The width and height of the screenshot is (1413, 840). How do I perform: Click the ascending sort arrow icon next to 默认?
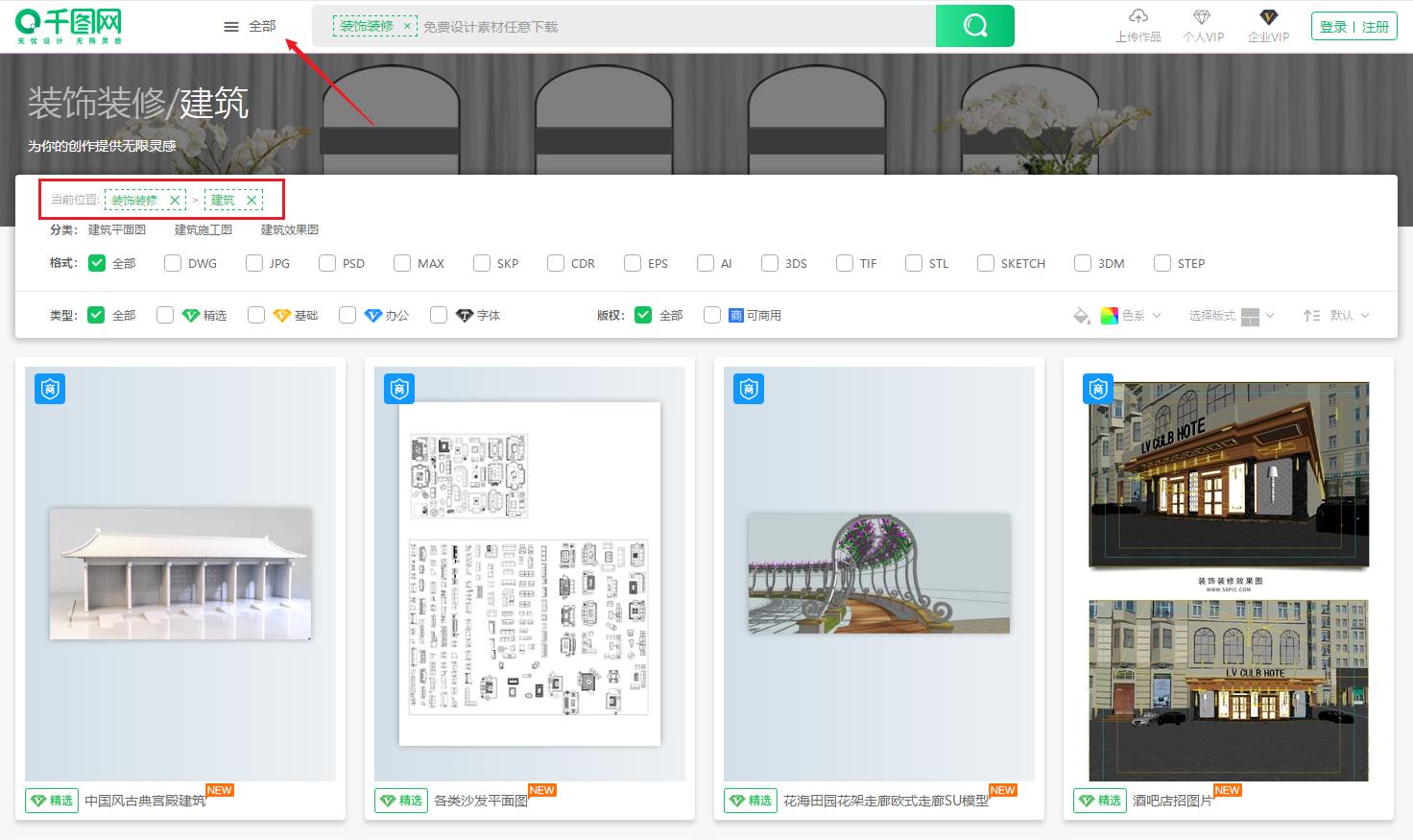(1311, 315)
